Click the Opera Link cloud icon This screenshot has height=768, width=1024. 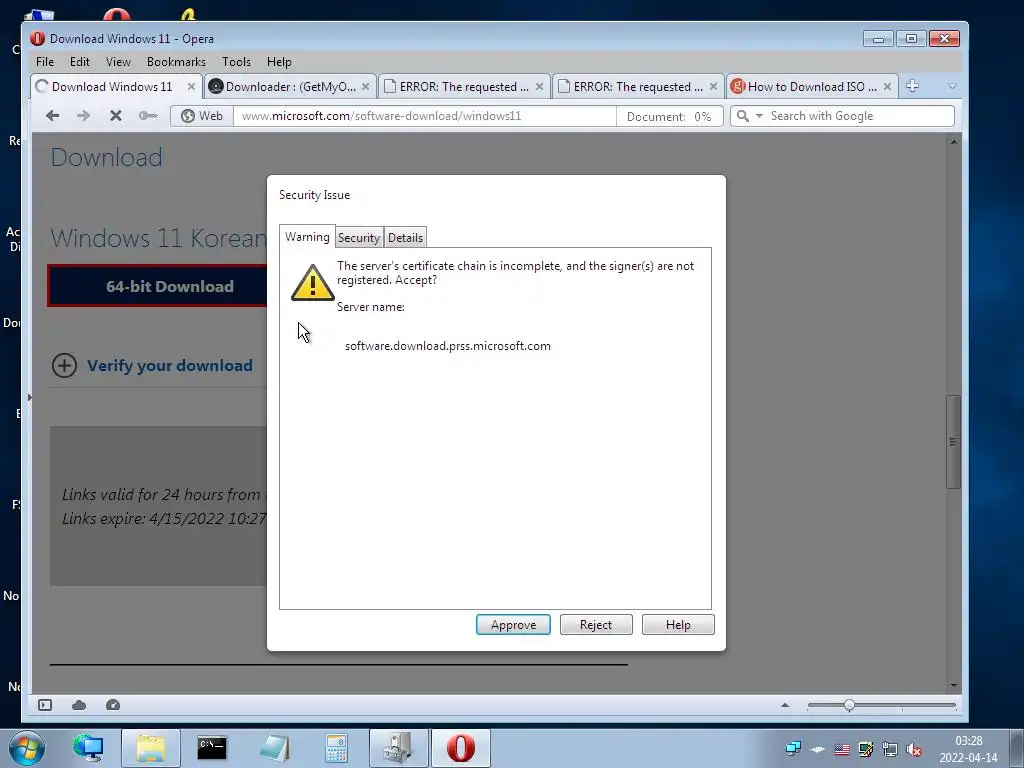[79, 705]
